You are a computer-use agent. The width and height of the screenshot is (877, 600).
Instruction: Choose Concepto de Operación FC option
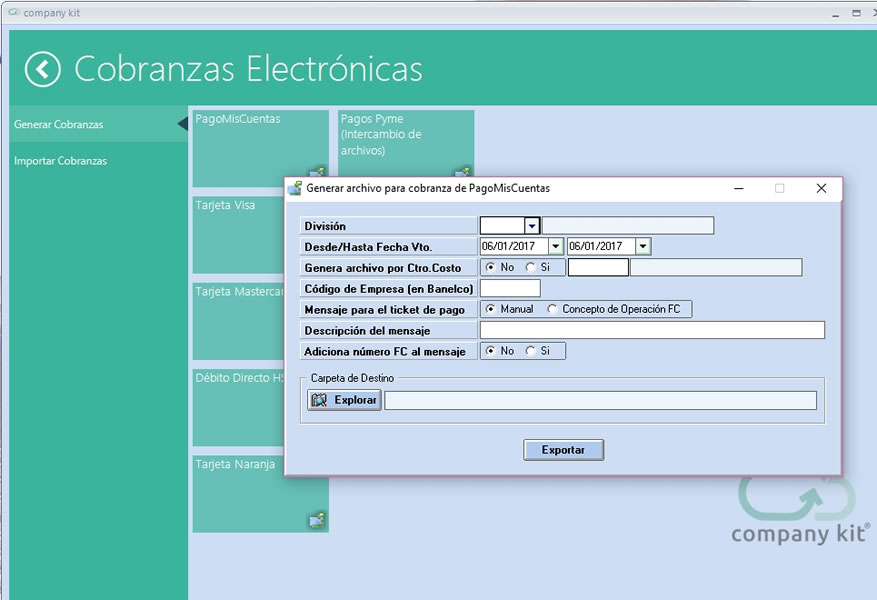(x=552, y=309)
